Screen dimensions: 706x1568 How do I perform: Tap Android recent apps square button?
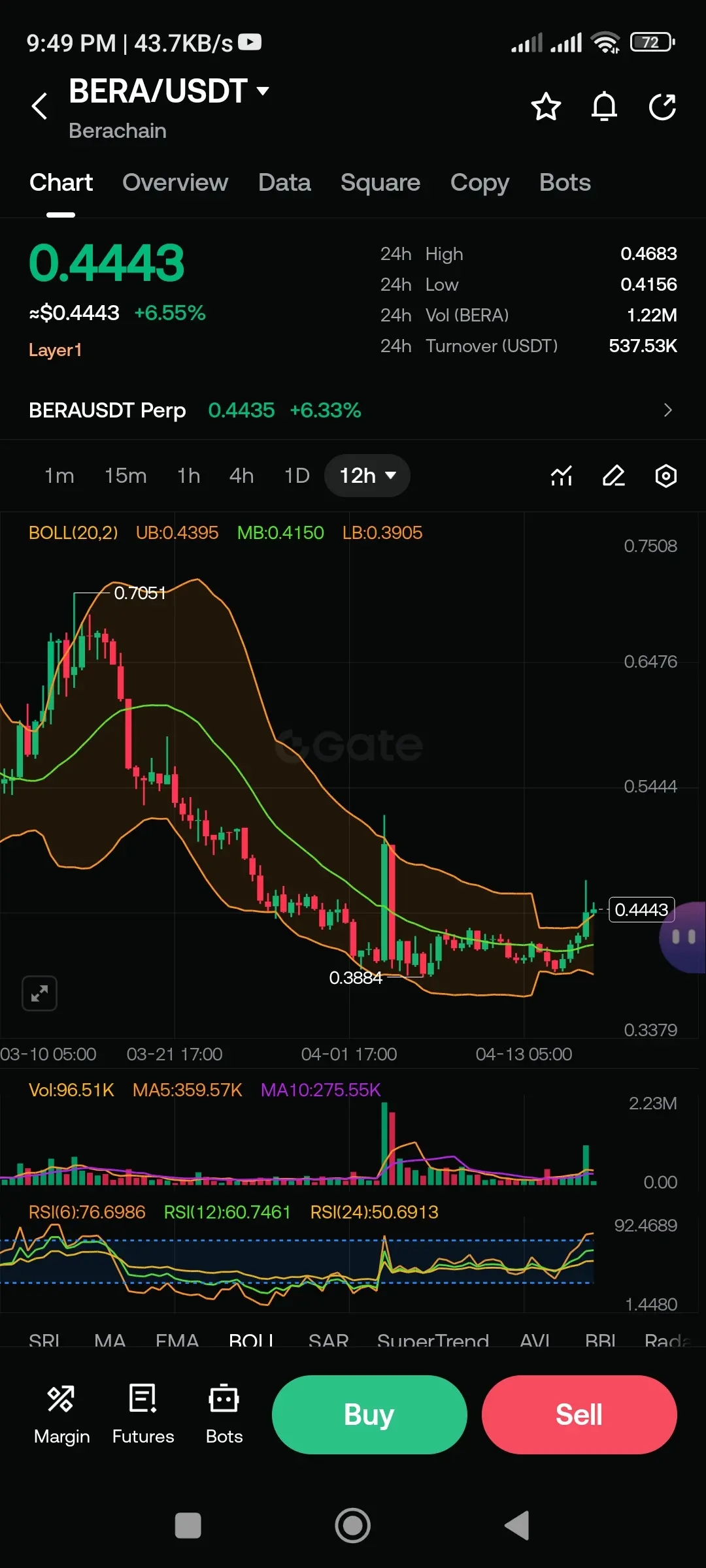tap(188, 1526)
